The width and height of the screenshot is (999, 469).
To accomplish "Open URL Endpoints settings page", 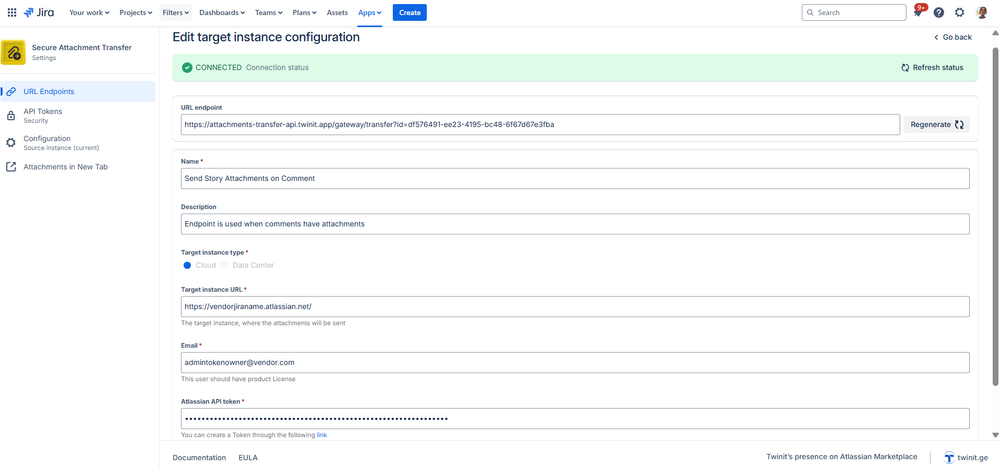I will 78,91.
